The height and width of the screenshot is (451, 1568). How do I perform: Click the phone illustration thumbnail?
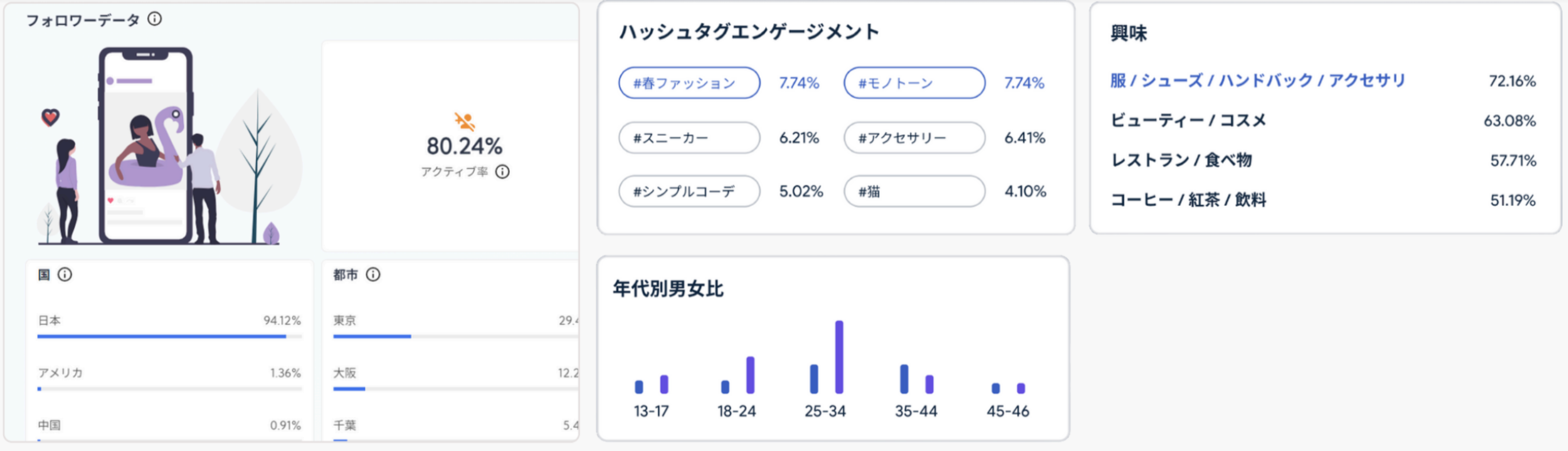[x=146, y=146]
